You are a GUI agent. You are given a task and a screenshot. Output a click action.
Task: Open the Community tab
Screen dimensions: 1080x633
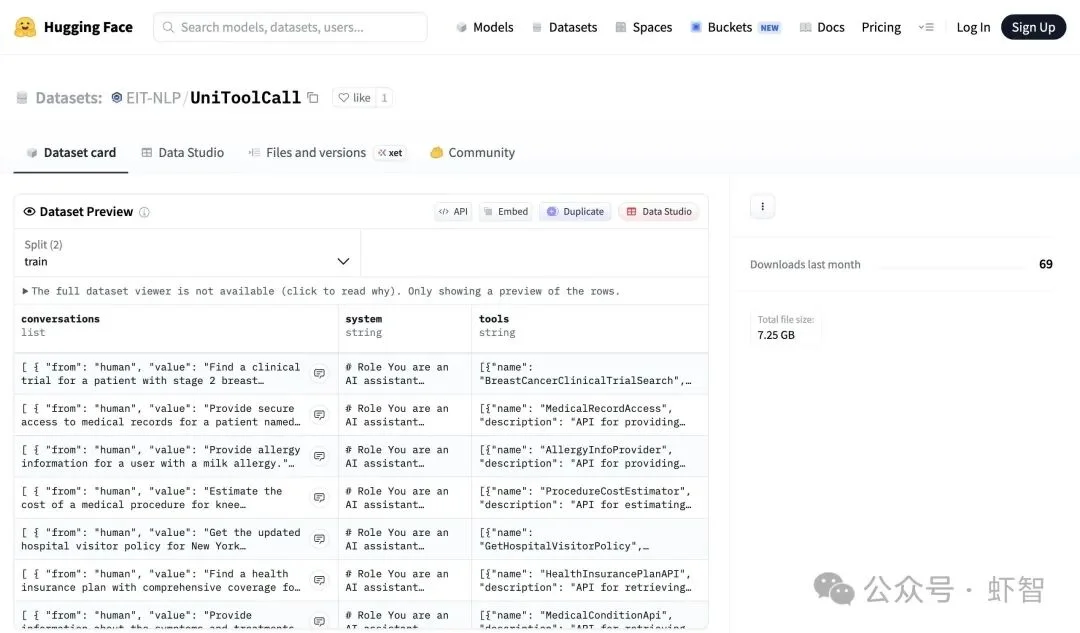point(472,153)
